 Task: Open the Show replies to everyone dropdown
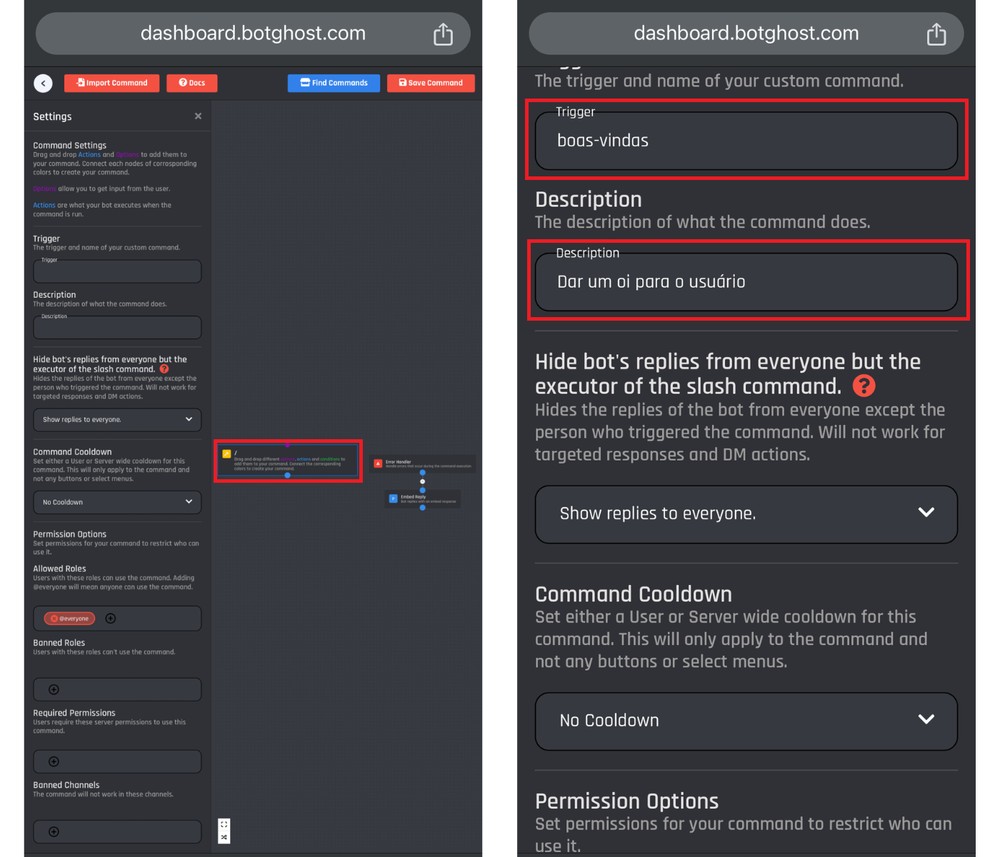coord(745,514)
